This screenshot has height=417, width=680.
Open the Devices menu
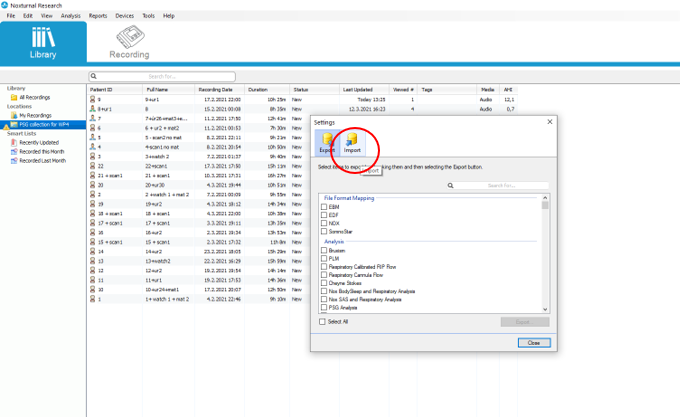coord(124,16)
